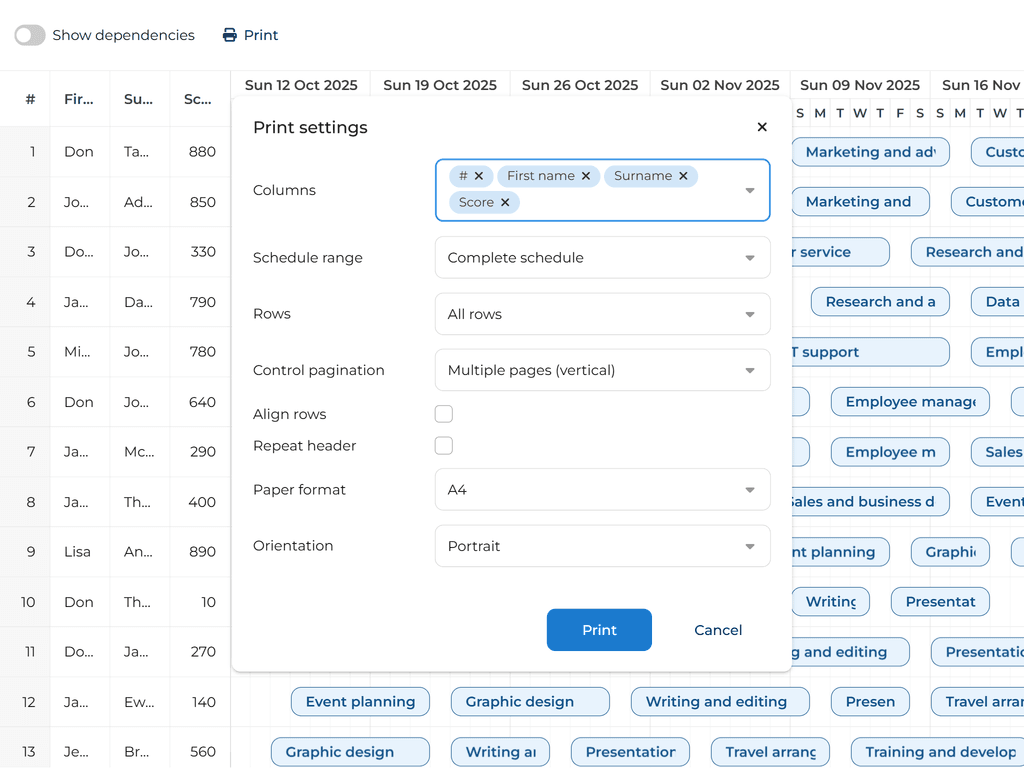1024x768 pixels.
Task: Check the Repeat header checkbox
Action: click(x=444, y=446)
